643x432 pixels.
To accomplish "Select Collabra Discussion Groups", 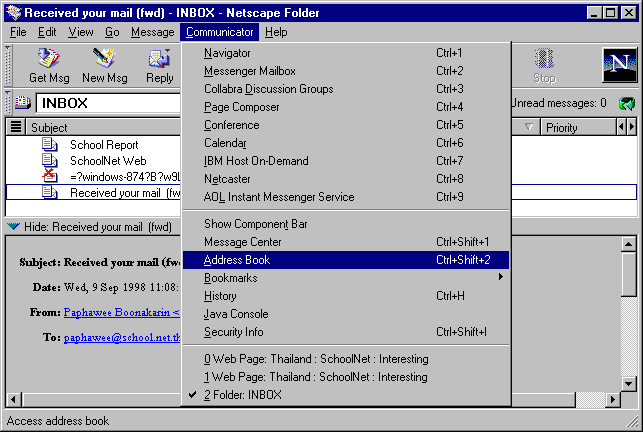I will (346, 89).
